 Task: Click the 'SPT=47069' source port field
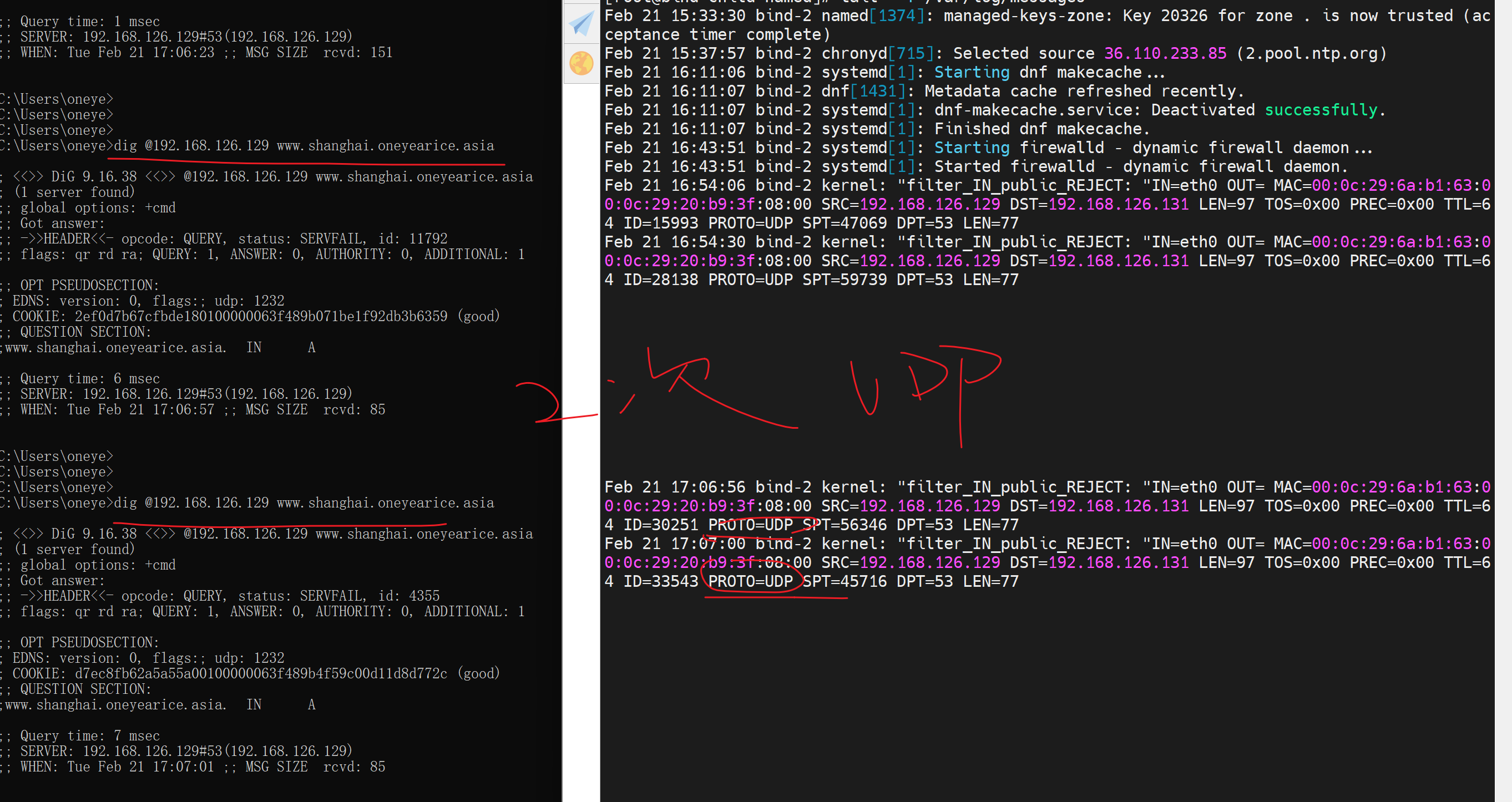(x=845, y=223)
